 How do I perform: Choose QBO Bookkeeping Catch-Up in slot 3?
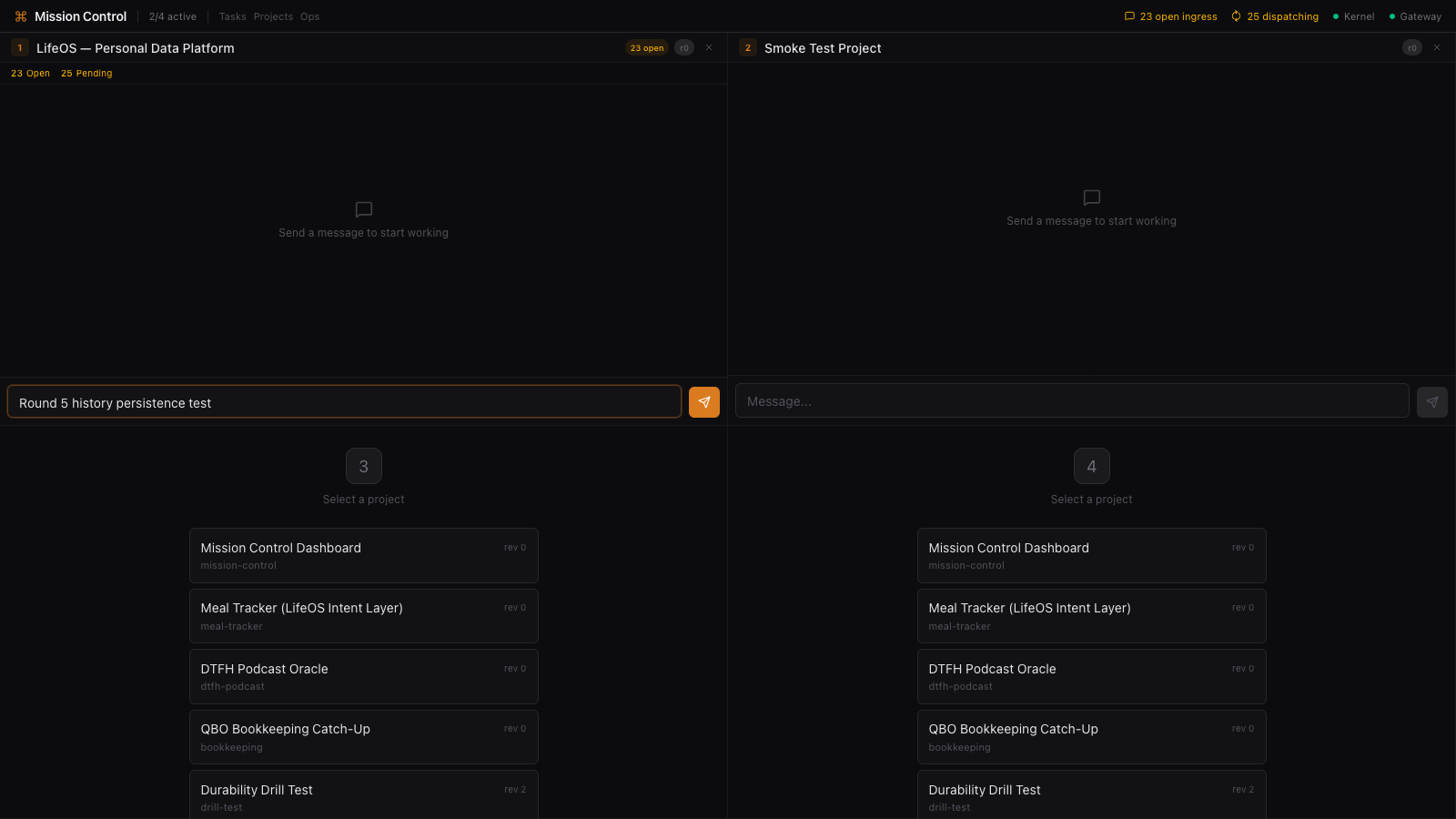coord(363,737)
